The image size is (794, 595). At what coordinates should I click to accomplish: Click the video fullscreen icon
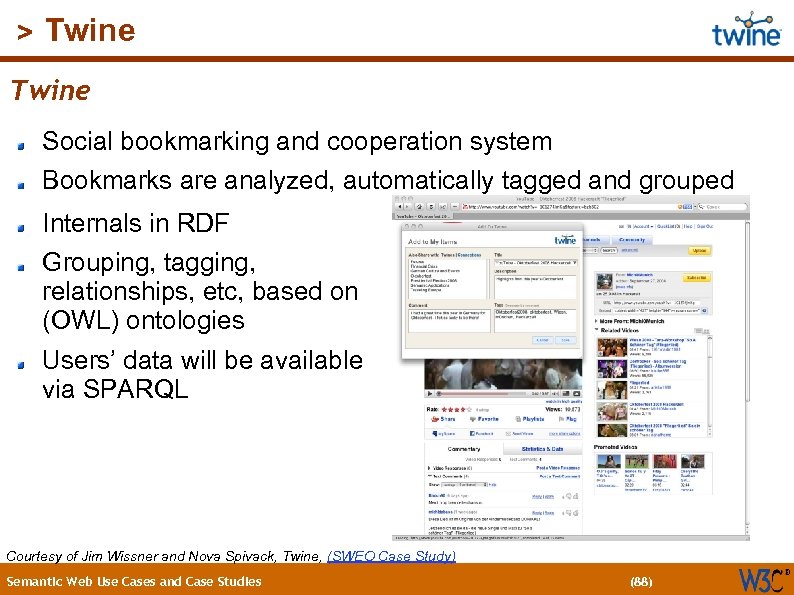[x=576, y=393]
